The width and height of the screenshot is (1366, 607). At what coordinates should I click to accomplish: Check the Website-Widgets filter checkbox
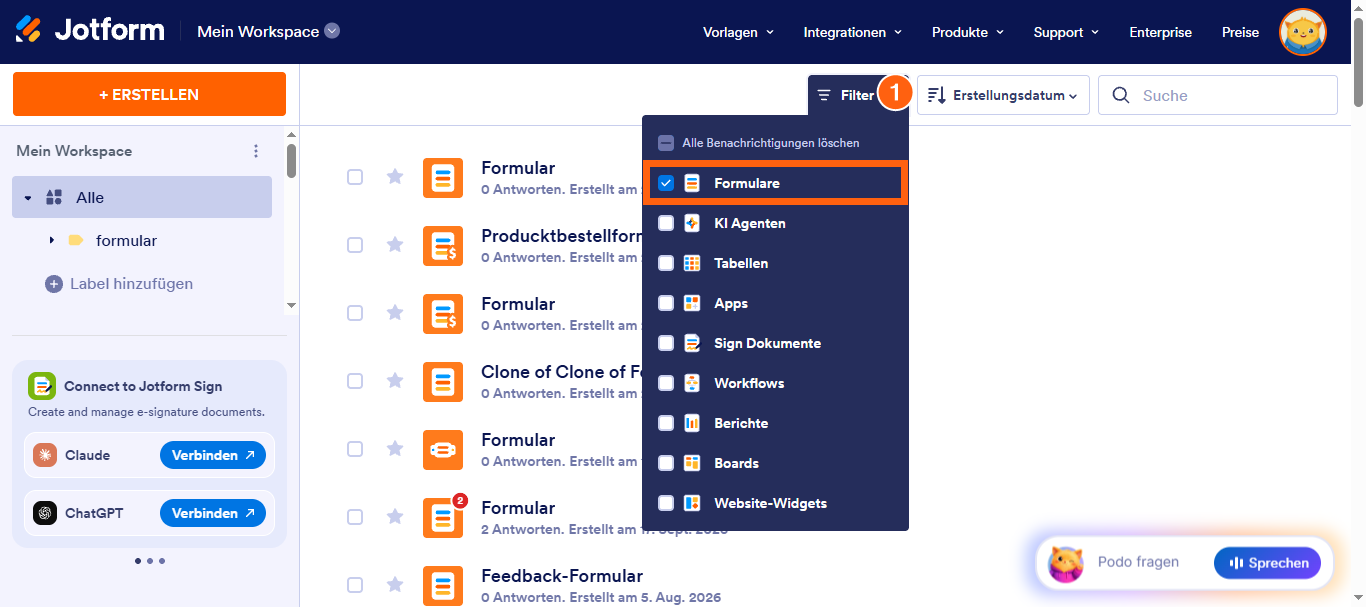tap(666, 503)
